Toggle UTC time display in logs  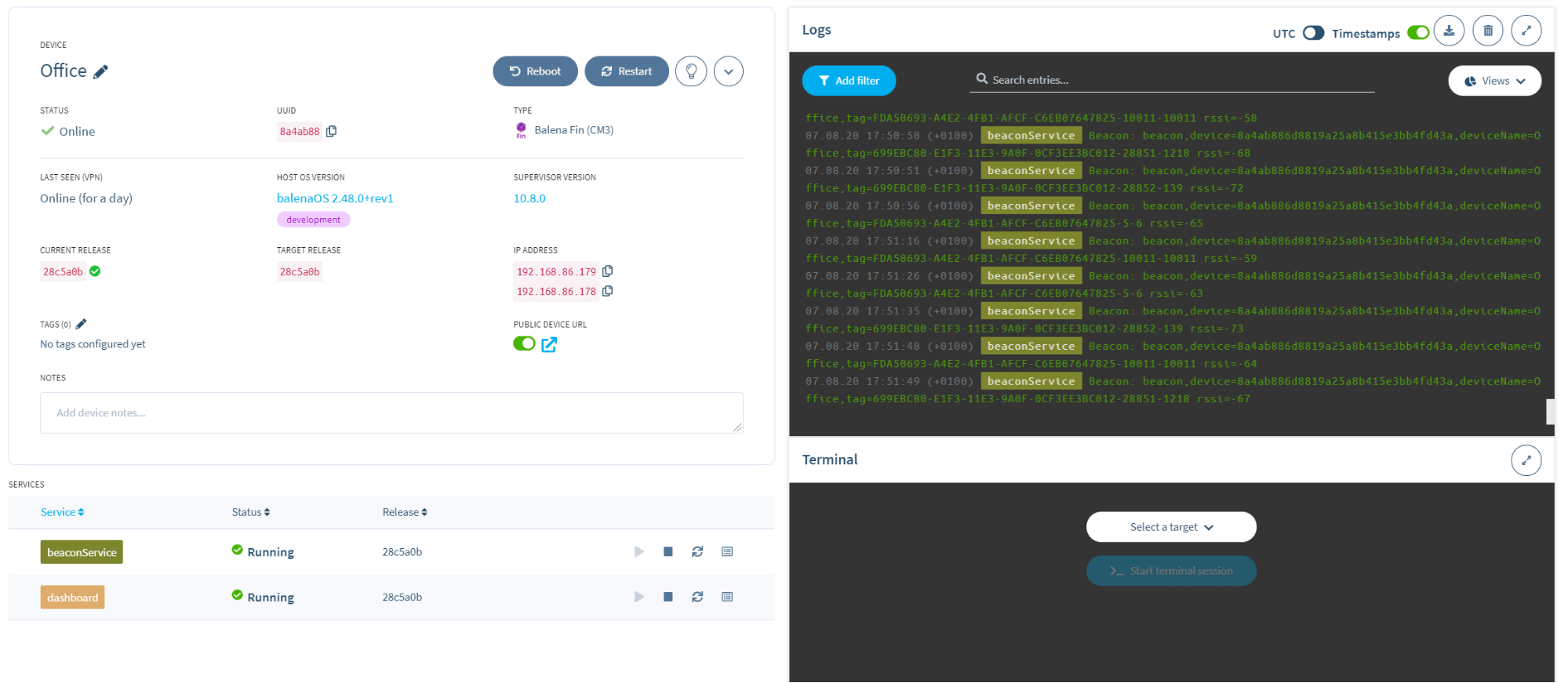pyautogui.click(x=1313, y=33)
